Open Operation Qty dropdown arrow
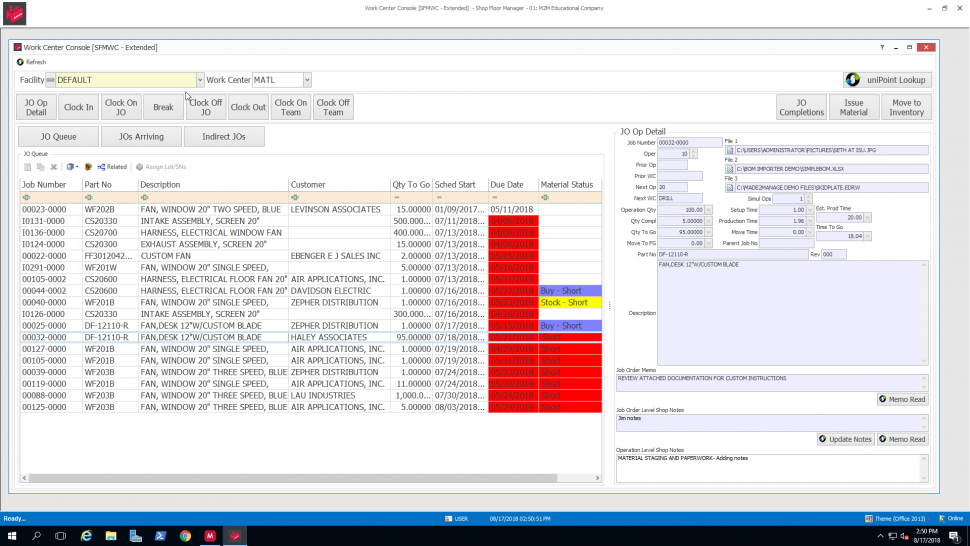This screenshot has height=546, width=970. pyautogui.click(x=708, y=210)
